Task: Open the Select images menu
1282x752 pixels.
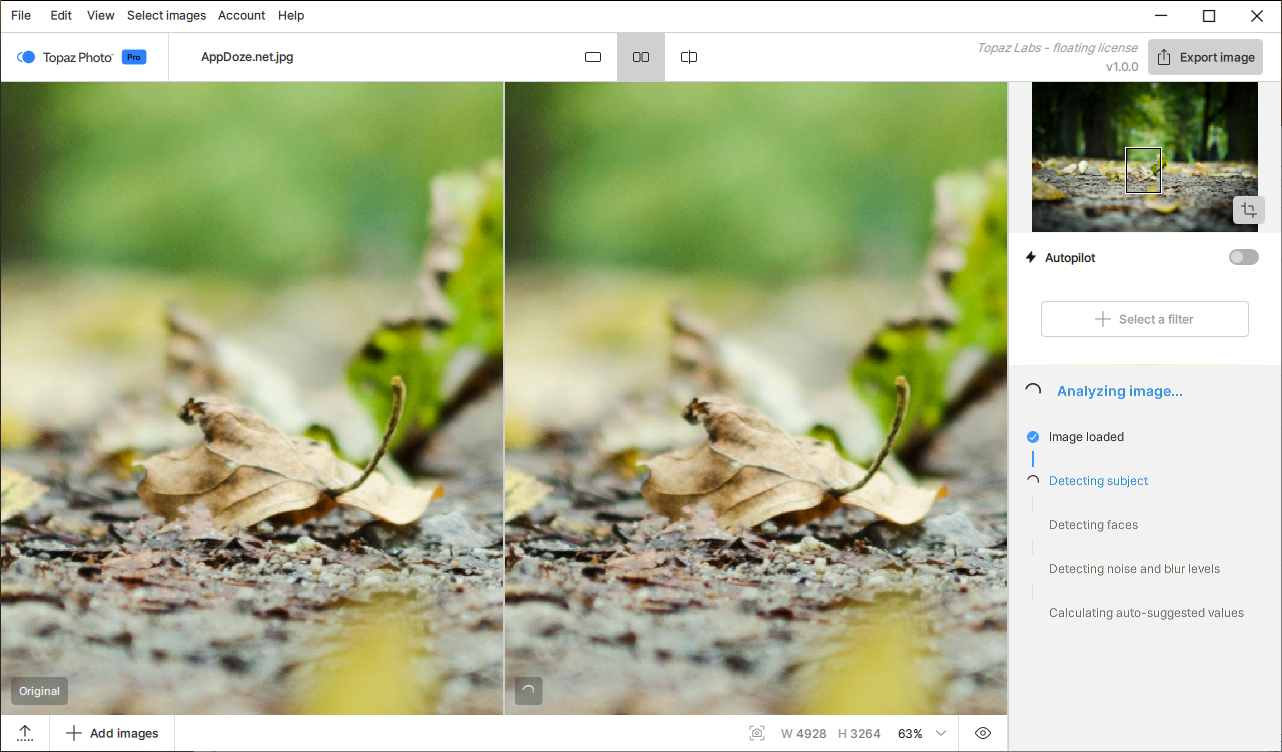Action: pos(166,15)
